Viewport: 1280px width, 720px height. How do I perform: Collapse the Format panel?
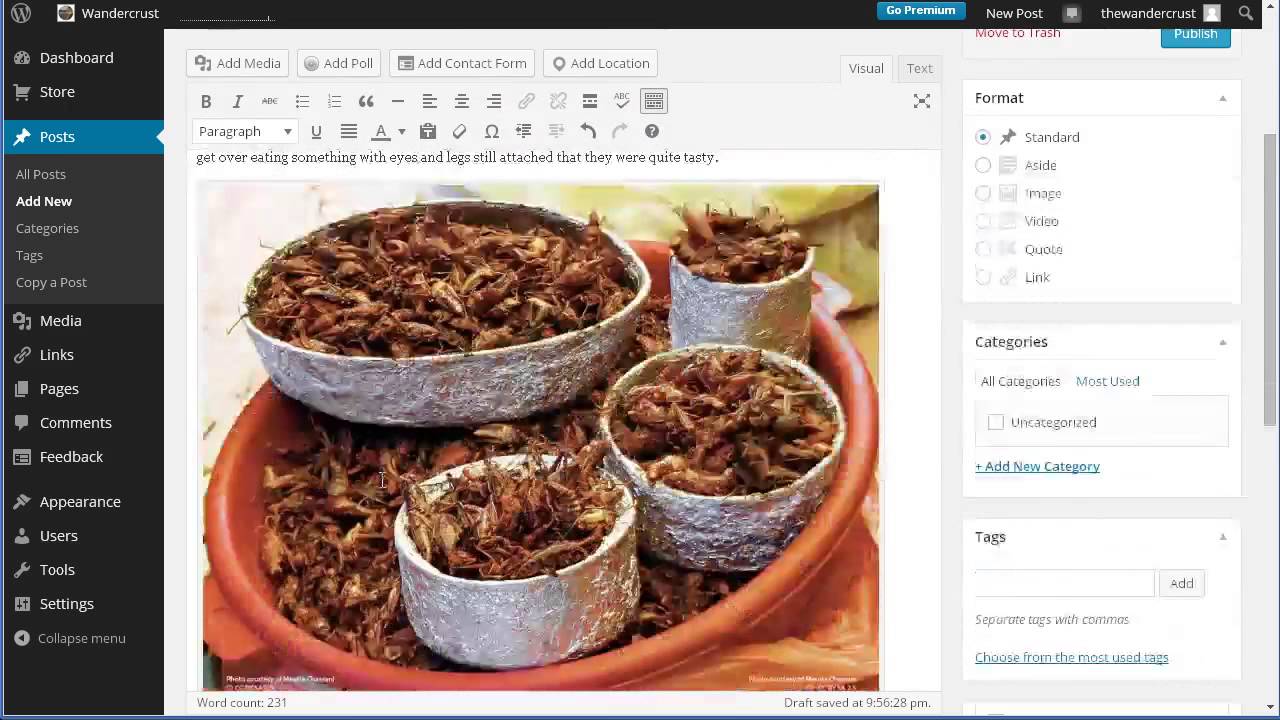[1222, 98]
